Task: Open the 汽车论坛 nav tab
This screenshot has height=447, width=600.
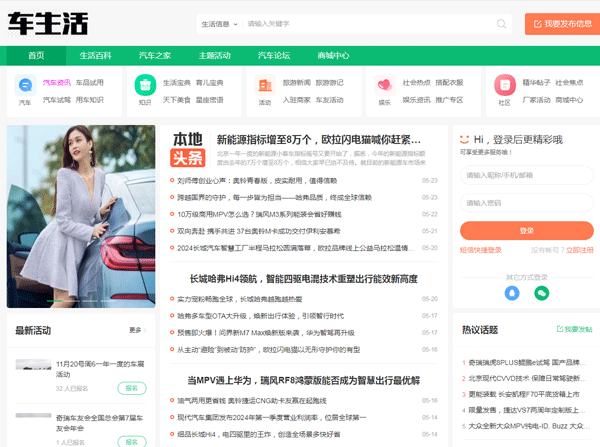Action: (274, 55)
